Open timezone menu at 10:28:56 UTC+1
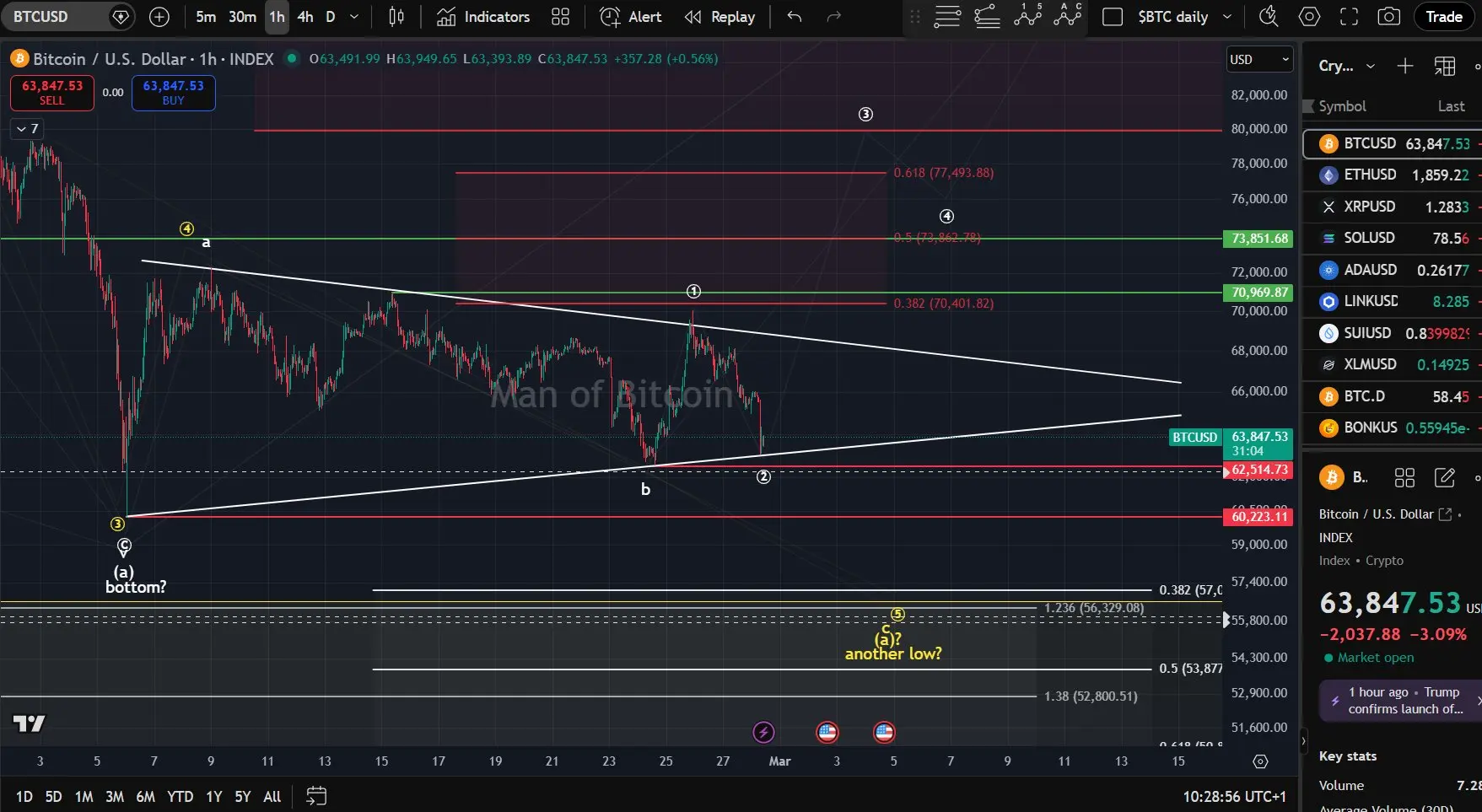 pyautogui.click(x=1234, y=797)
